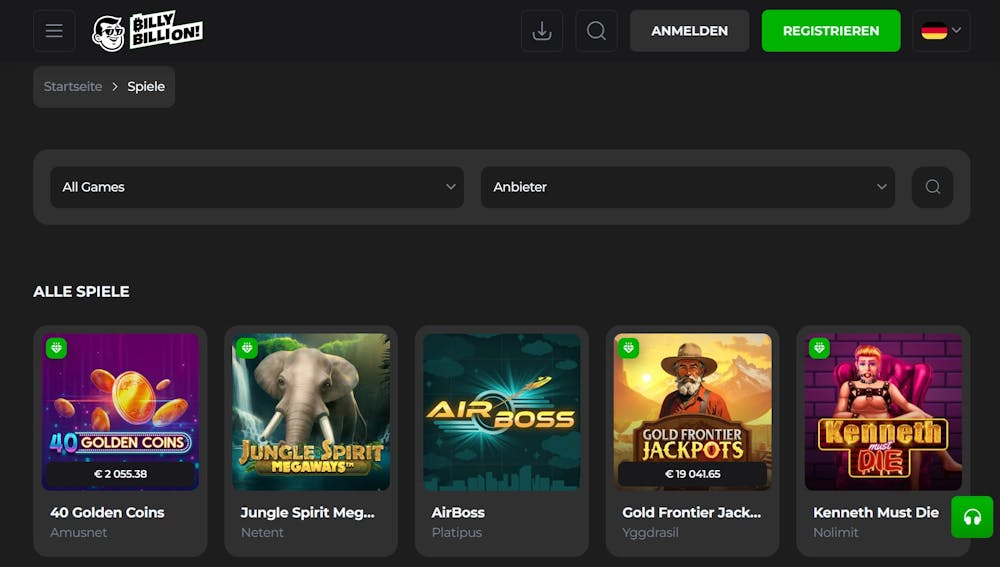This screenshot has width=1000, height=567.
Task: Click the Kenneth Must Die title text
Action: point(876,512)
